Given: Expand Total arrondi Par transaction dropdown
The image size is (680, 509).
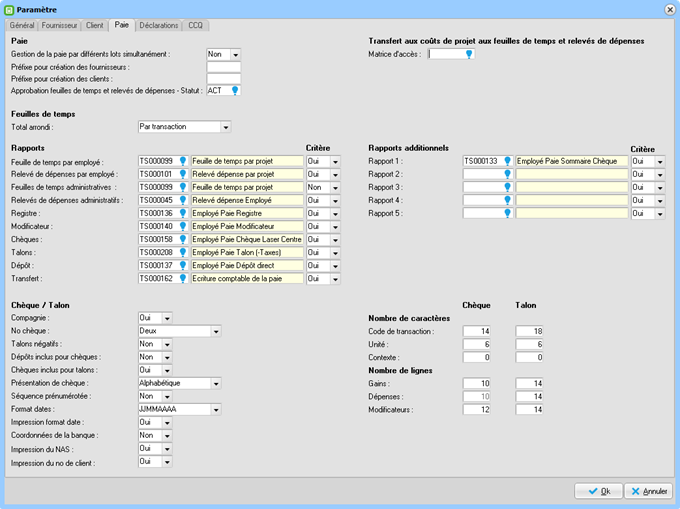Looking at the screenshot, I should [x=226, y=127].
